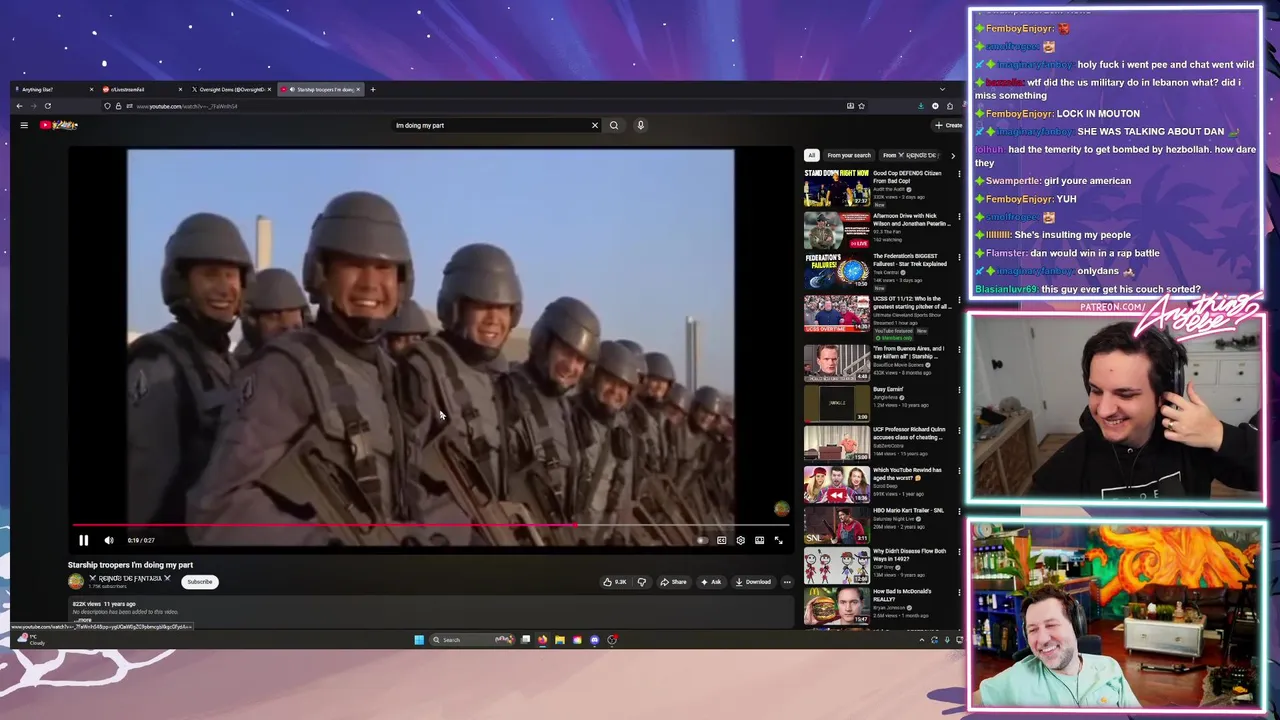
Task: Open a new browser tab
Action: (x=373, y=89)
